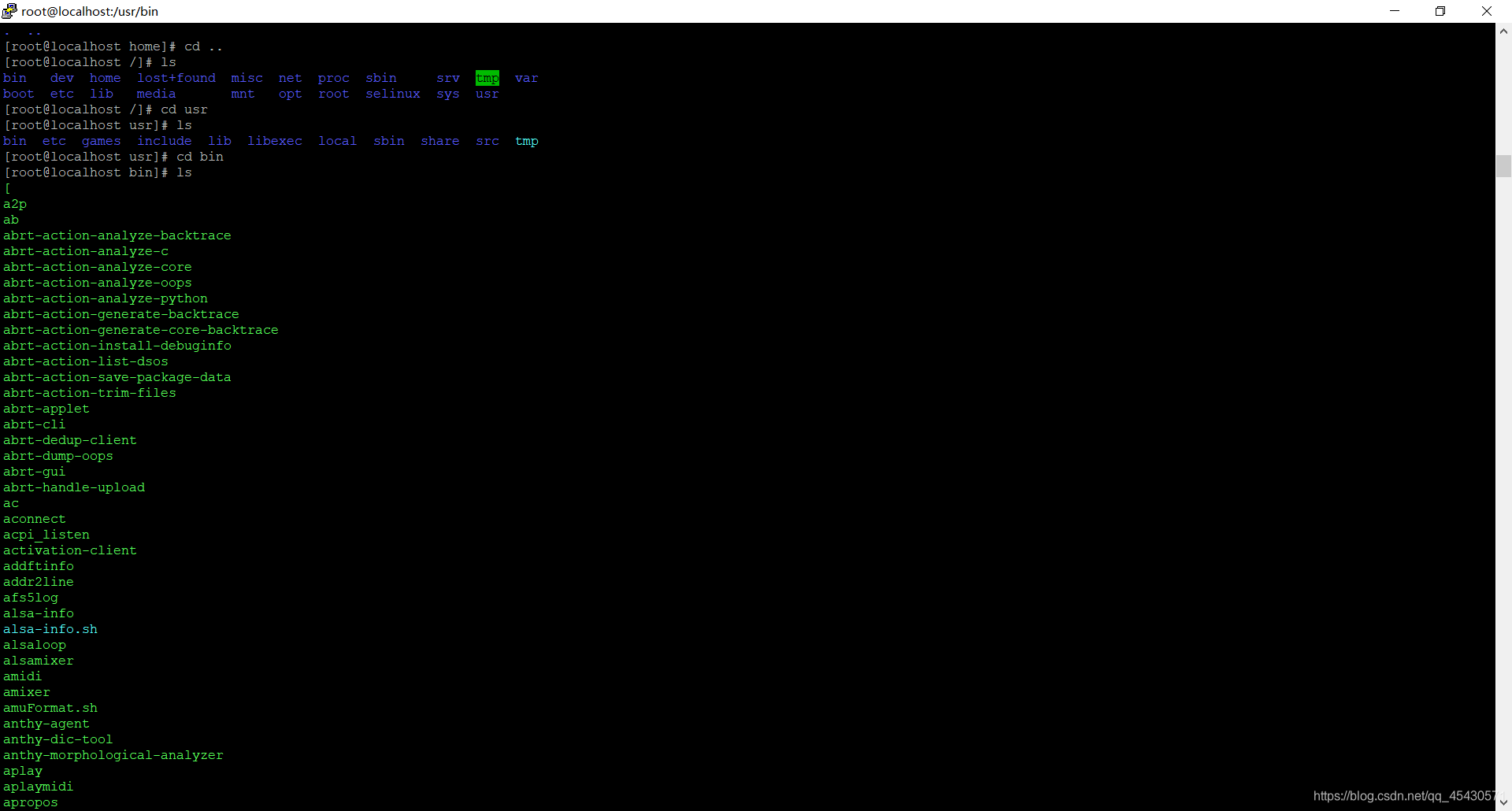Click abrt-action-list-dsos entry
The width and height of the screenshot is (1512, 811).
point(86,361)
